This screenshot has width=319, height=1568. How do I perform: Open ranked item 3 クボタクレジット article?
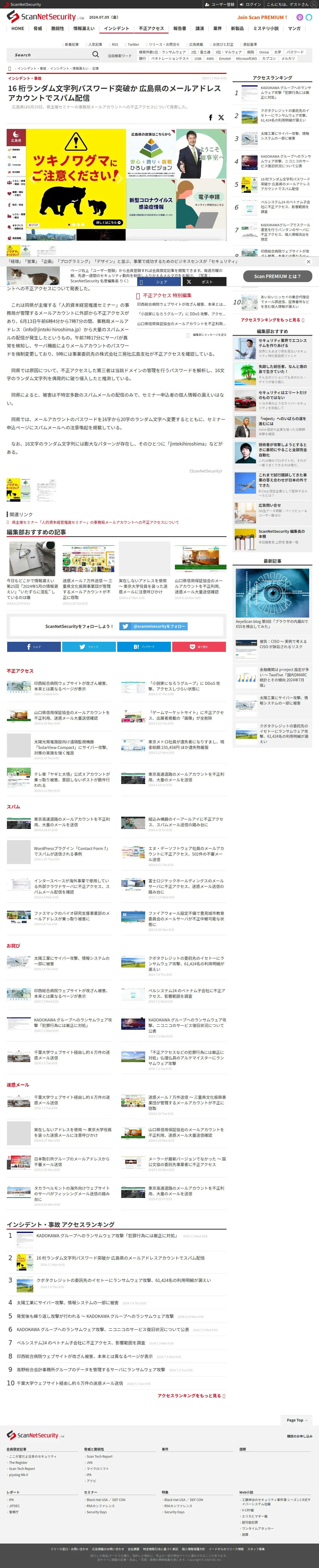click(x=124, y=1280)
